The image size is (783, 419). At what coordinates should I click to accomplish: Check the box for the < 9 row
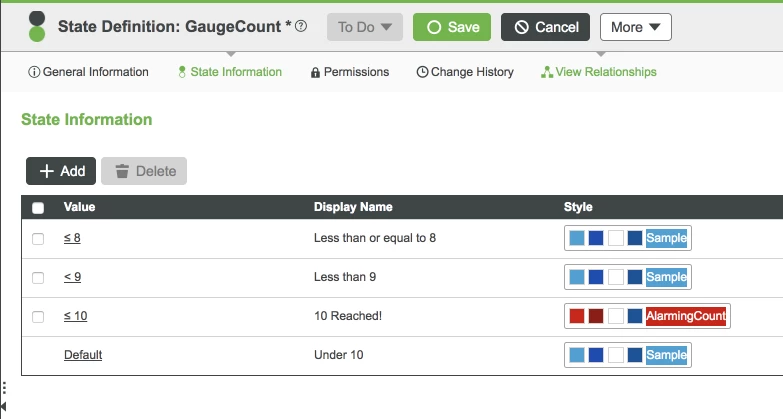(38, 278)
